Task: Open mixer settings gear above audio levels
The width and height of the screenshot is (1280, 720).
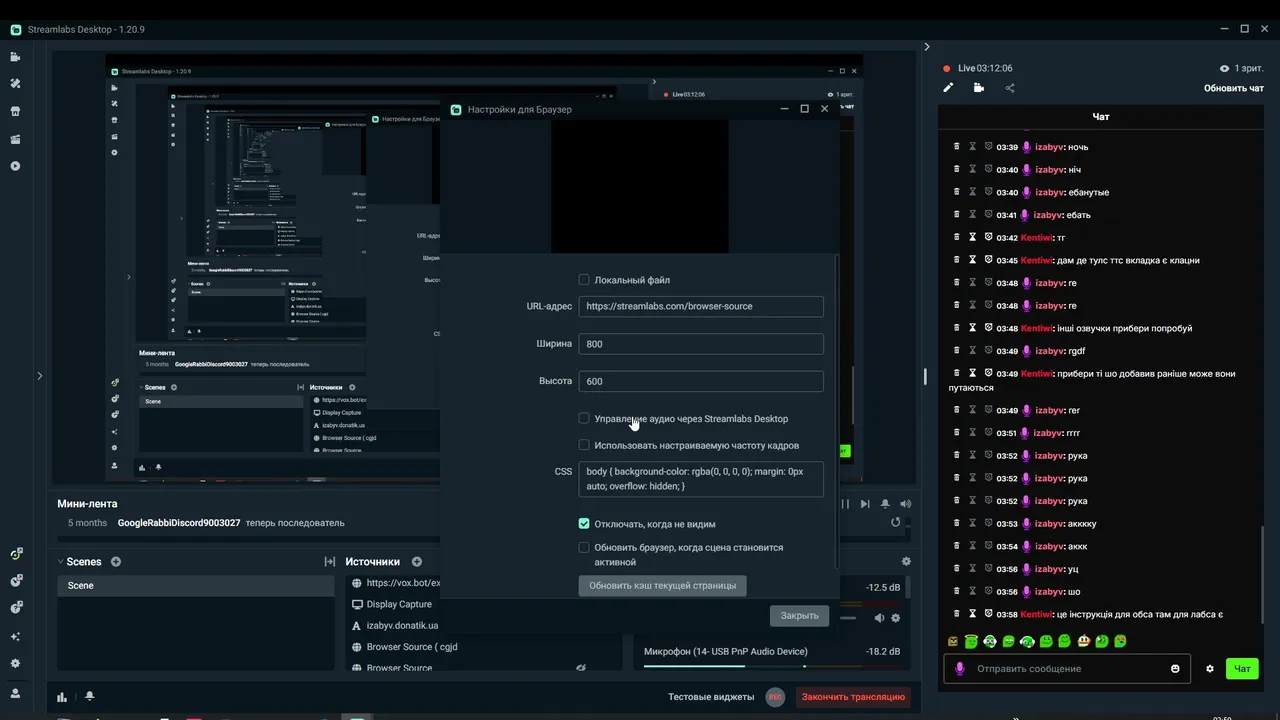Action: (x=906, y=562)
